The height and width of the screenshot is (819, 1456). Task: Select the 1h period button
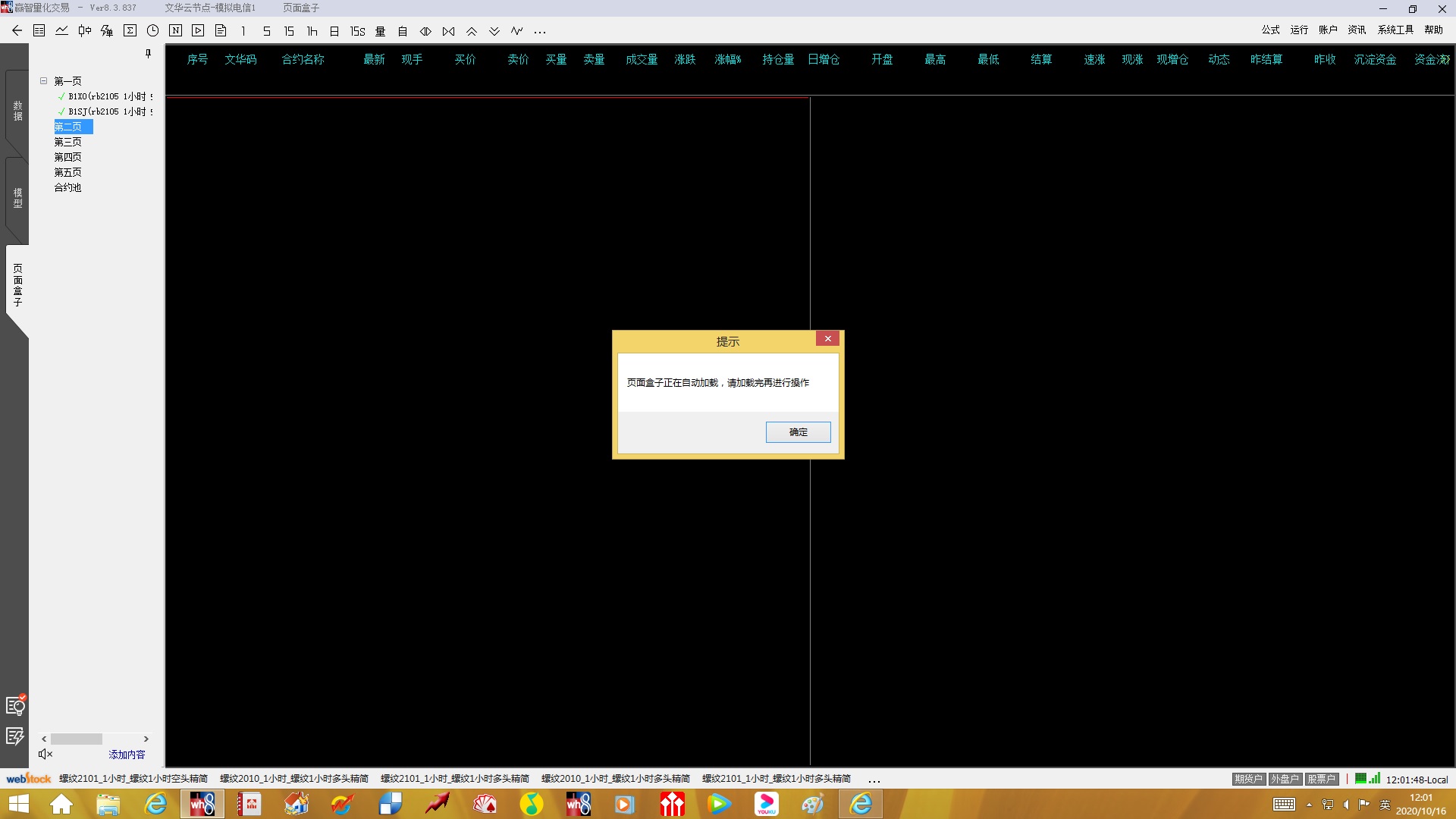pos(312,31)
